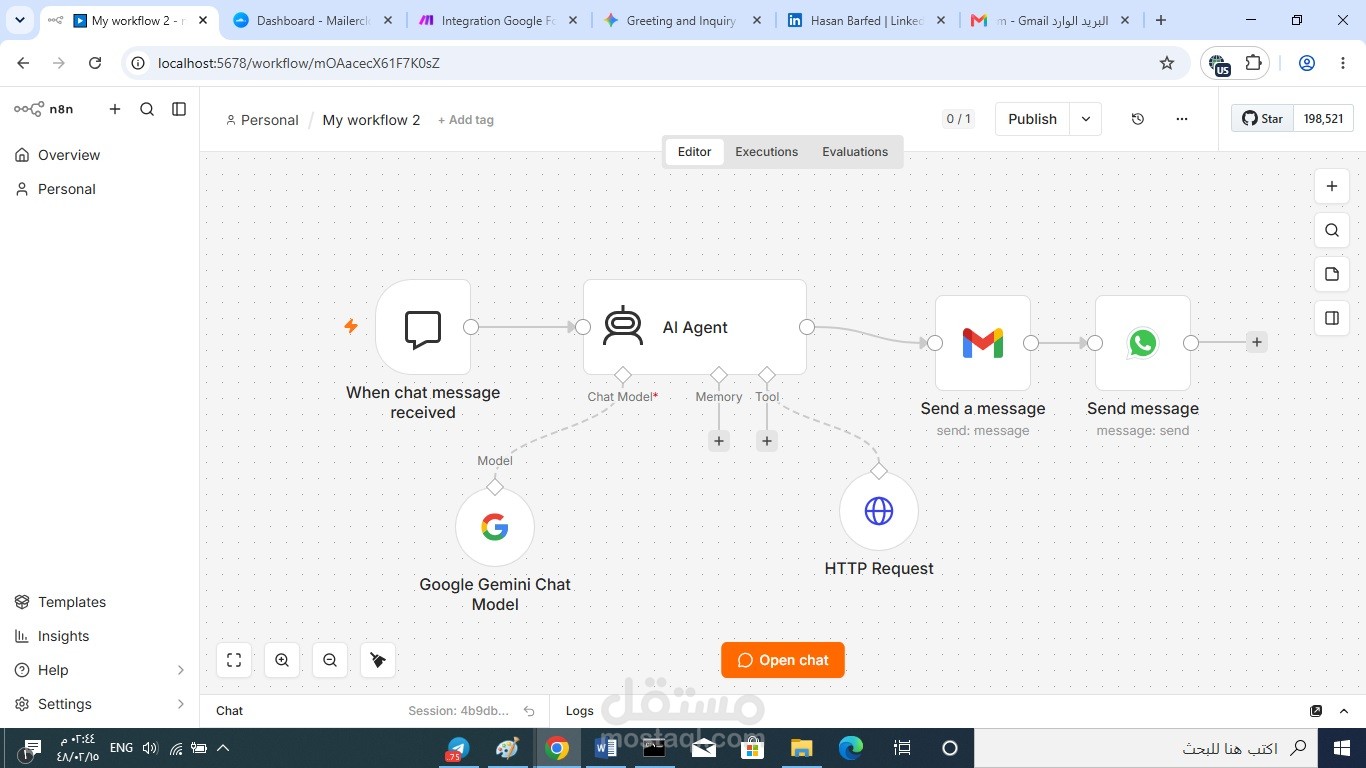Click the Logs panel header label
The width and height of the screenshot is (1366, 768).
580,711
